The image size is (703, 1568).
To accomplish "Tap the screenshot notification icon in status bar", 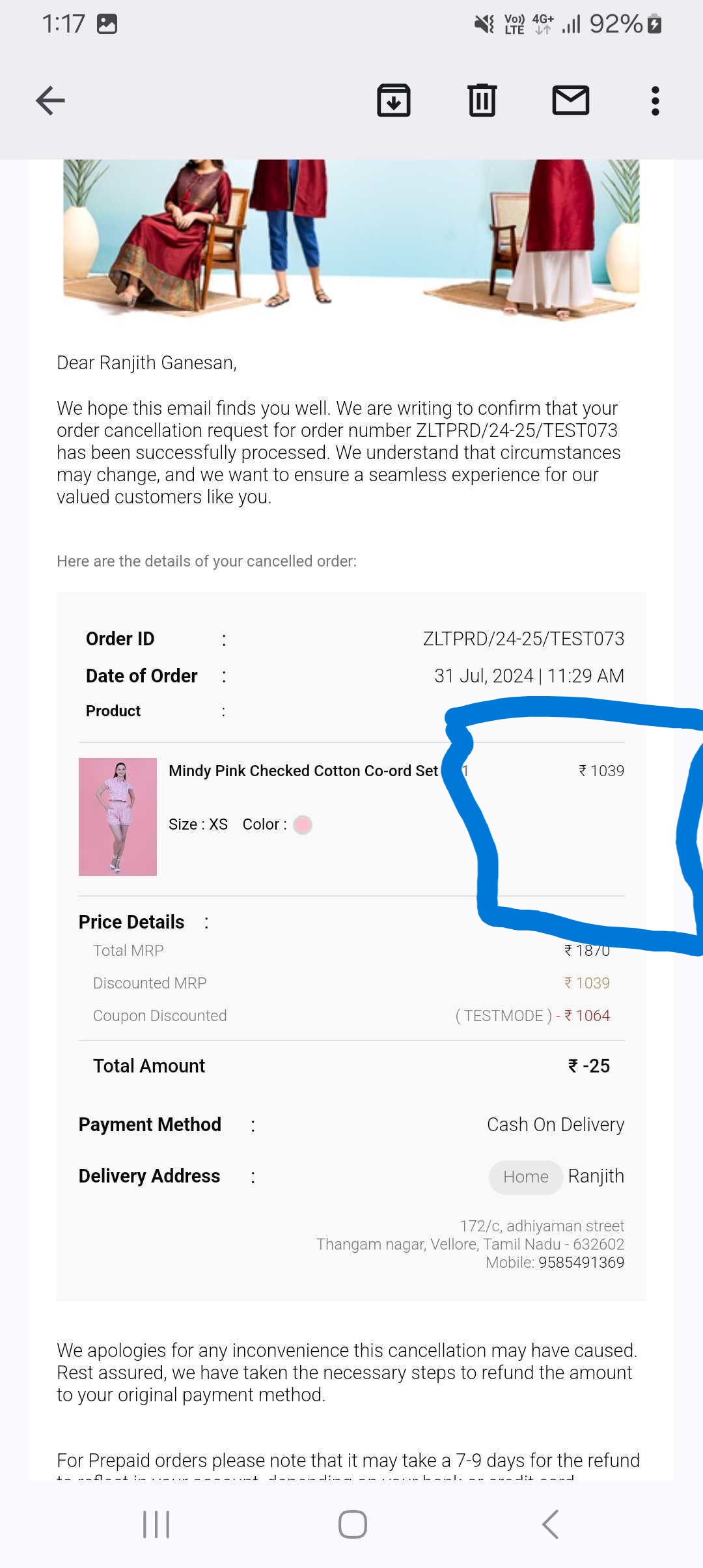I will [x=107, y=24].
